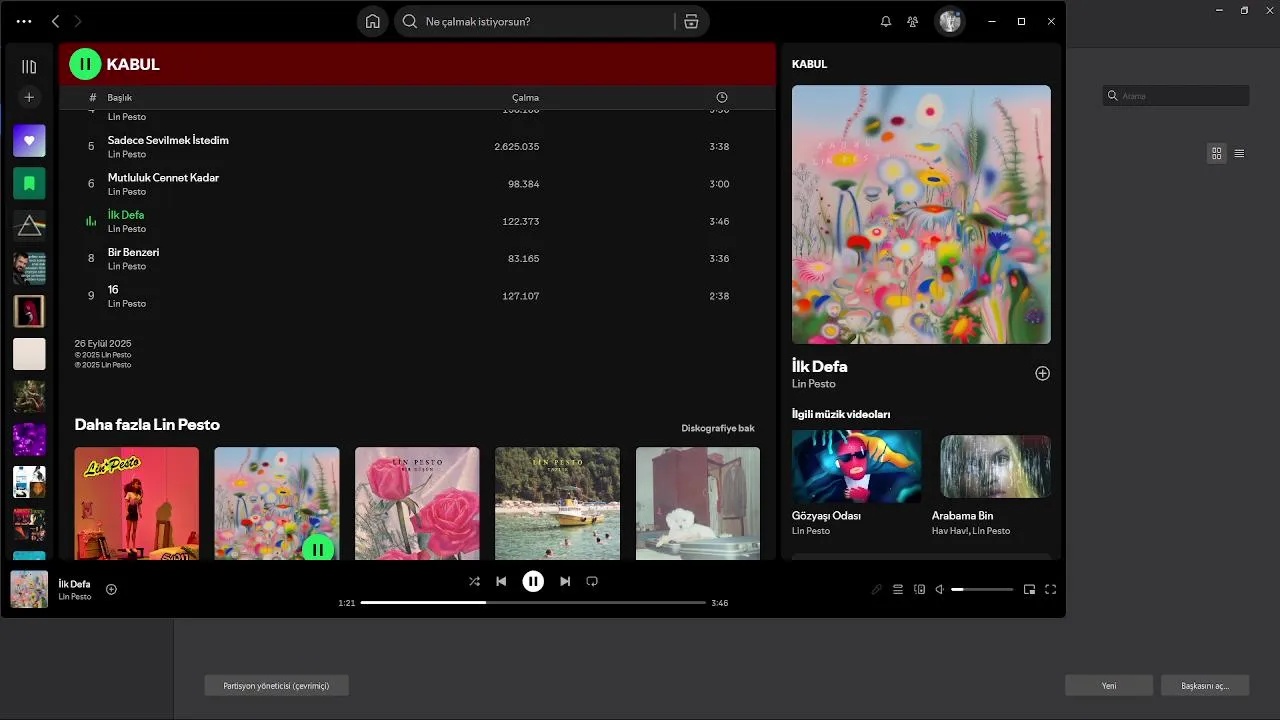Open Lin Pesto artist in now playing panel
This screenshot has width=1280, height=720.
(814, 384)
